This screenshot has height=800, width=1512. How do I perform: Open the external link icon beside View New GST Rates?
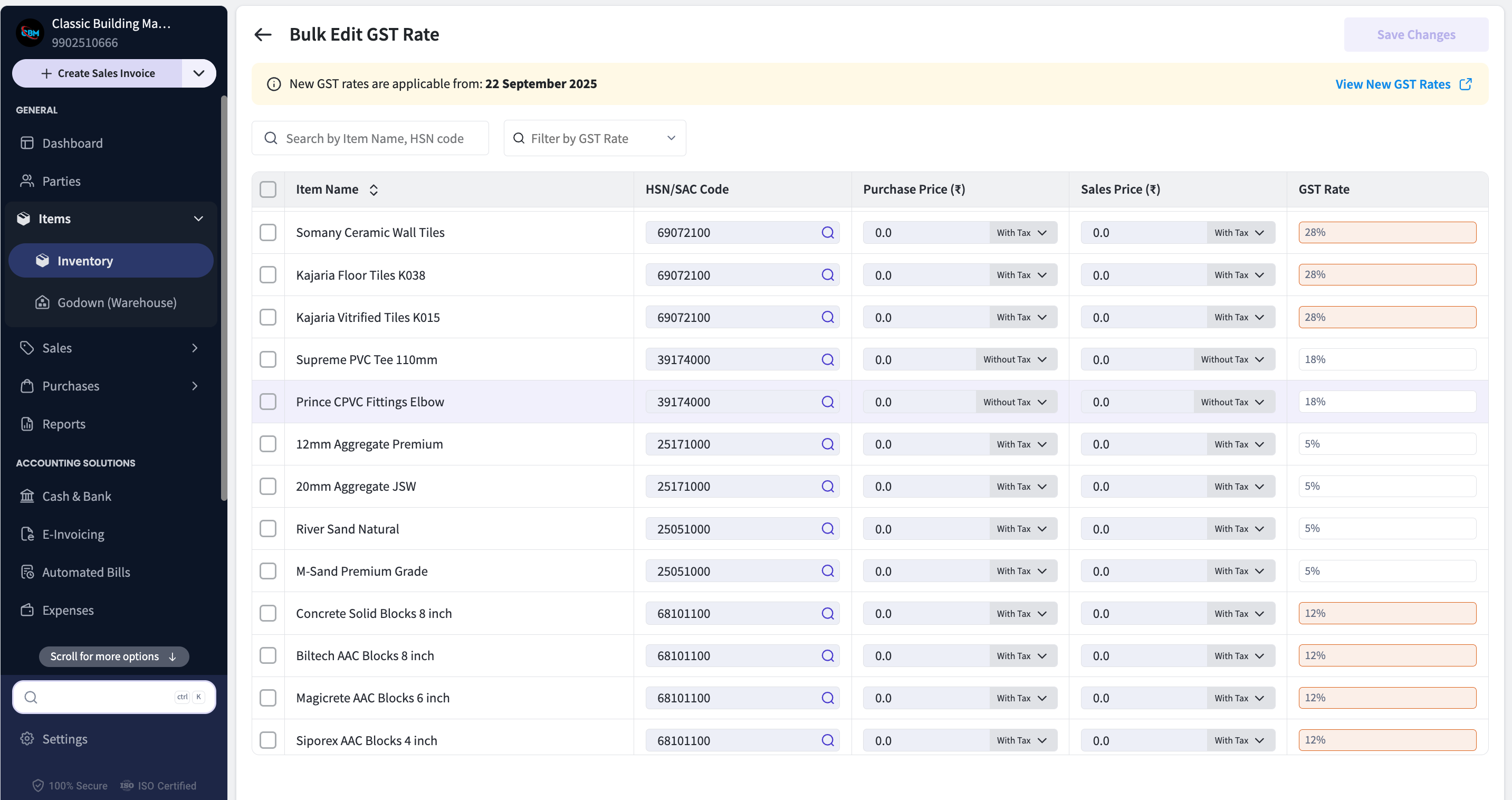pos(1466,84)
